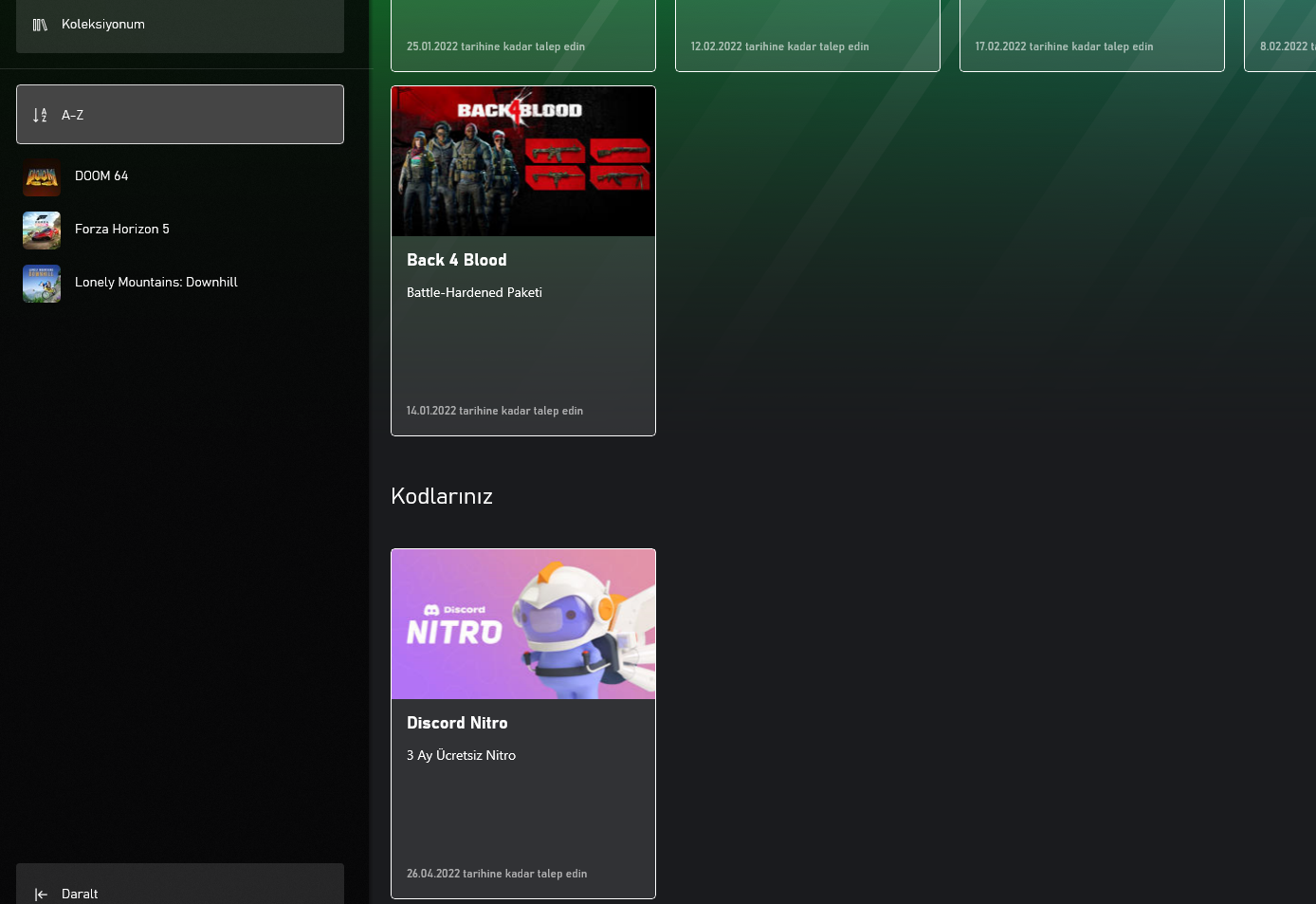Open the Lonely Mountains: Downhill game icon
This screenshot has height=904, width=1316.
point(42,284)
